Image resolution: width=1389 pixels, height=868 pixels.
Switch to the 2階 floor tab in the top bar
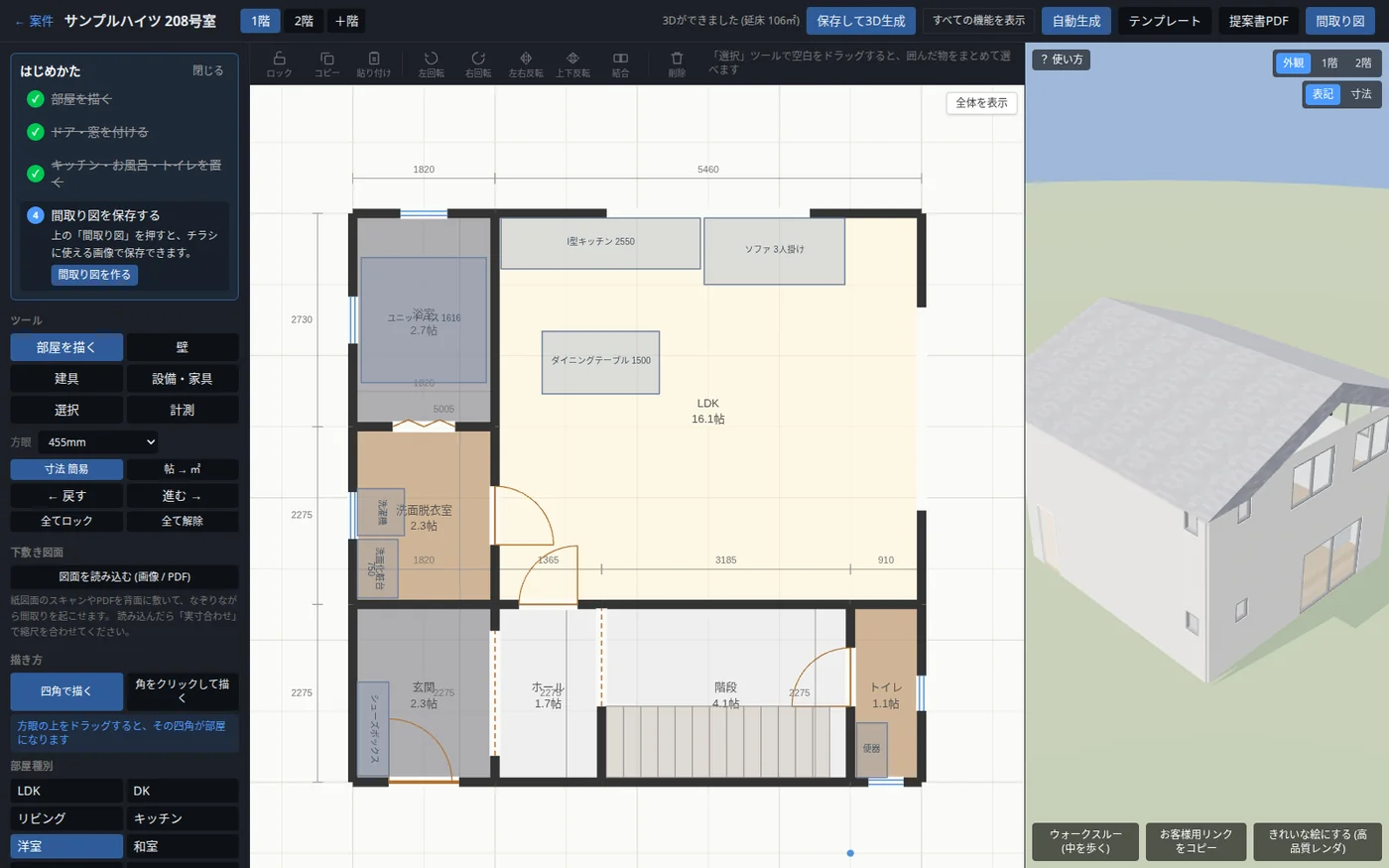click(x=304, y=21)
